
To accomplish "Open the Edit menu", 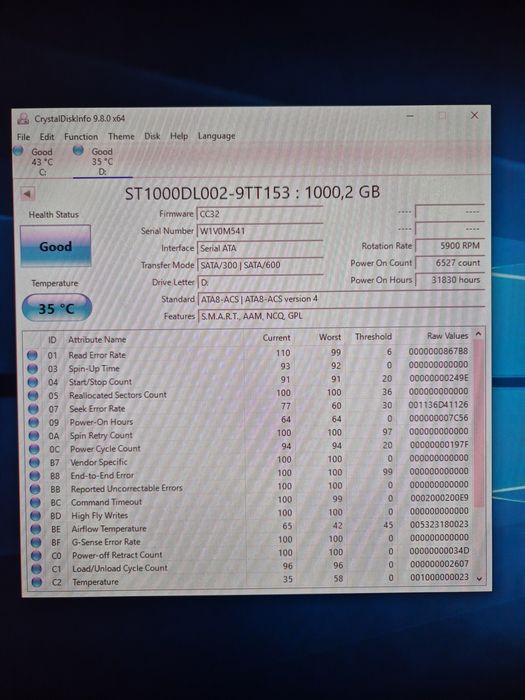I will [x=46, y=137].
